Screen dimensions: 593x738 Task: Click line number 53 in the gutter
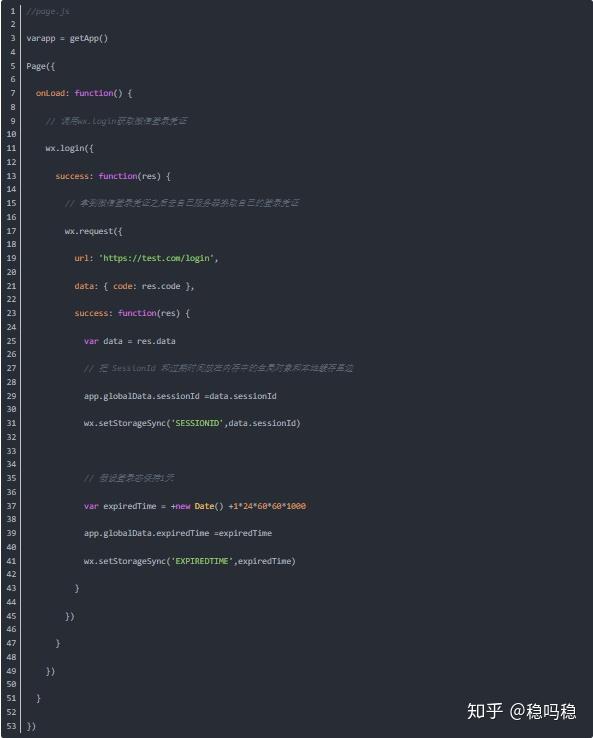11,726
